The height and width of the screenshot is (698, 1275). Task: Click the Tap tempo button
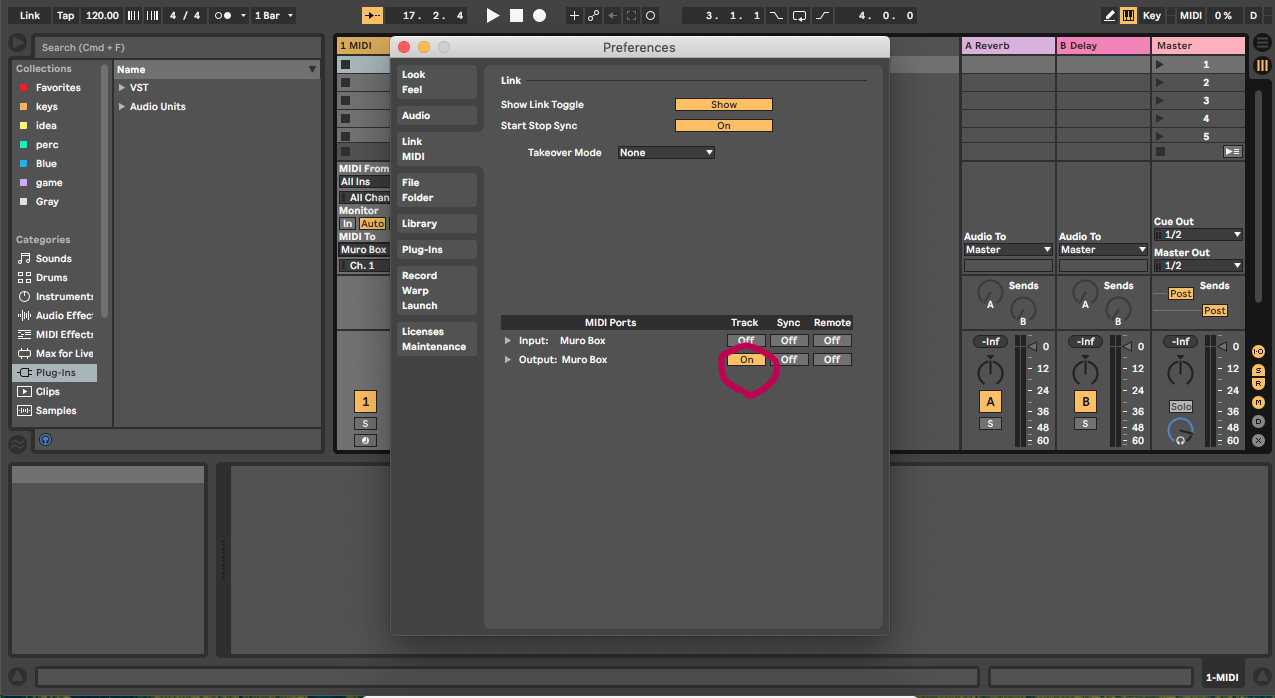click(65, 16)
